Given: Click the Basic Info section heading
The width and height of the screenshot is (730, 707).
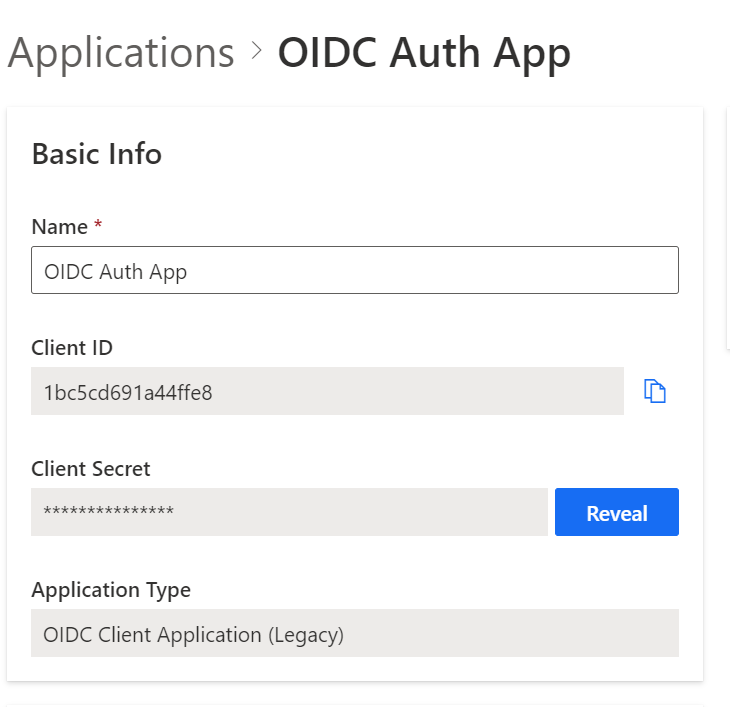Looking at the screenshot, I should coord(97,154).
